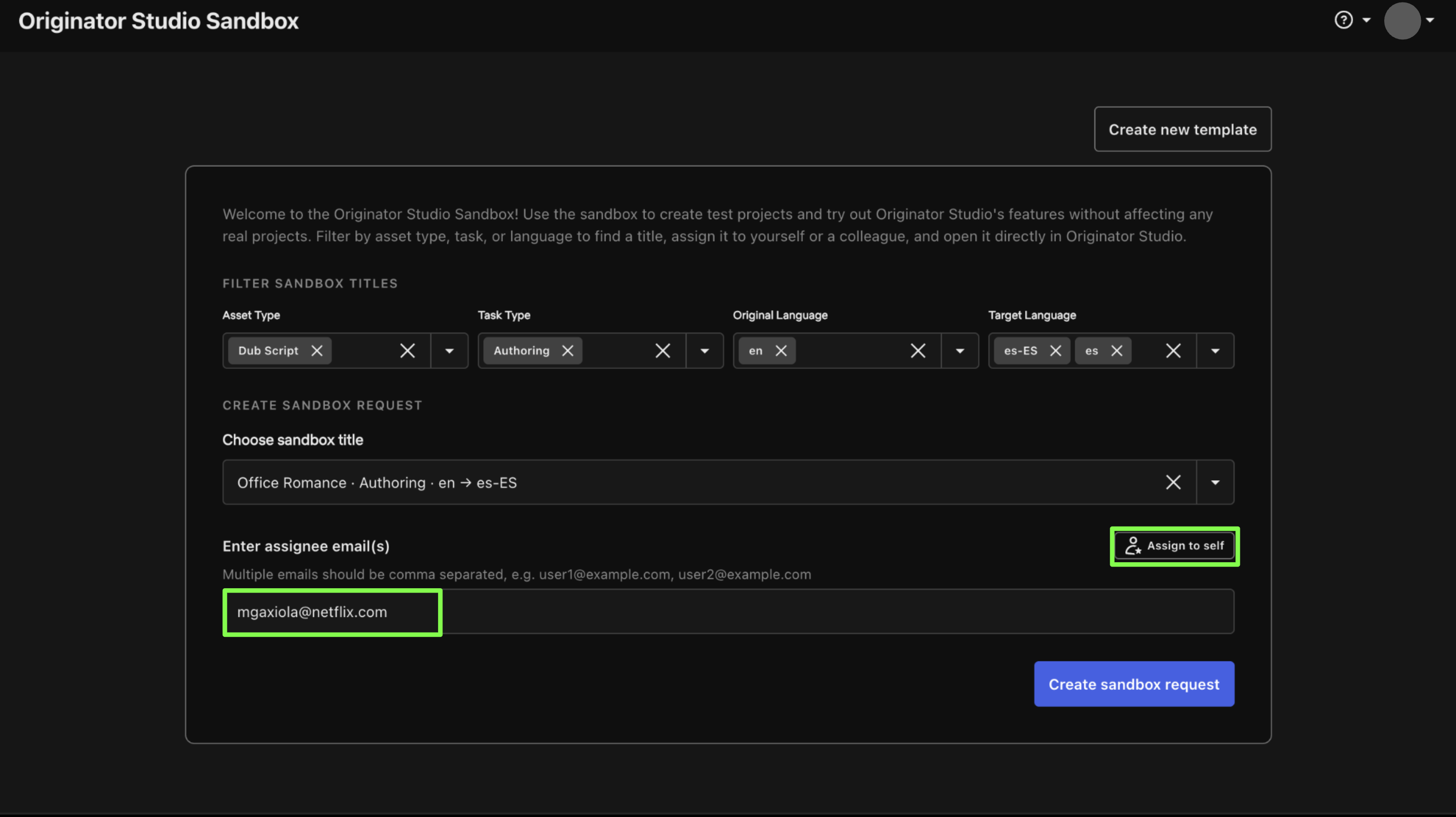The width and height of the screenshot is (1456, 817).
Task: Open the help question-mark icon
Action: (1343, 20)
